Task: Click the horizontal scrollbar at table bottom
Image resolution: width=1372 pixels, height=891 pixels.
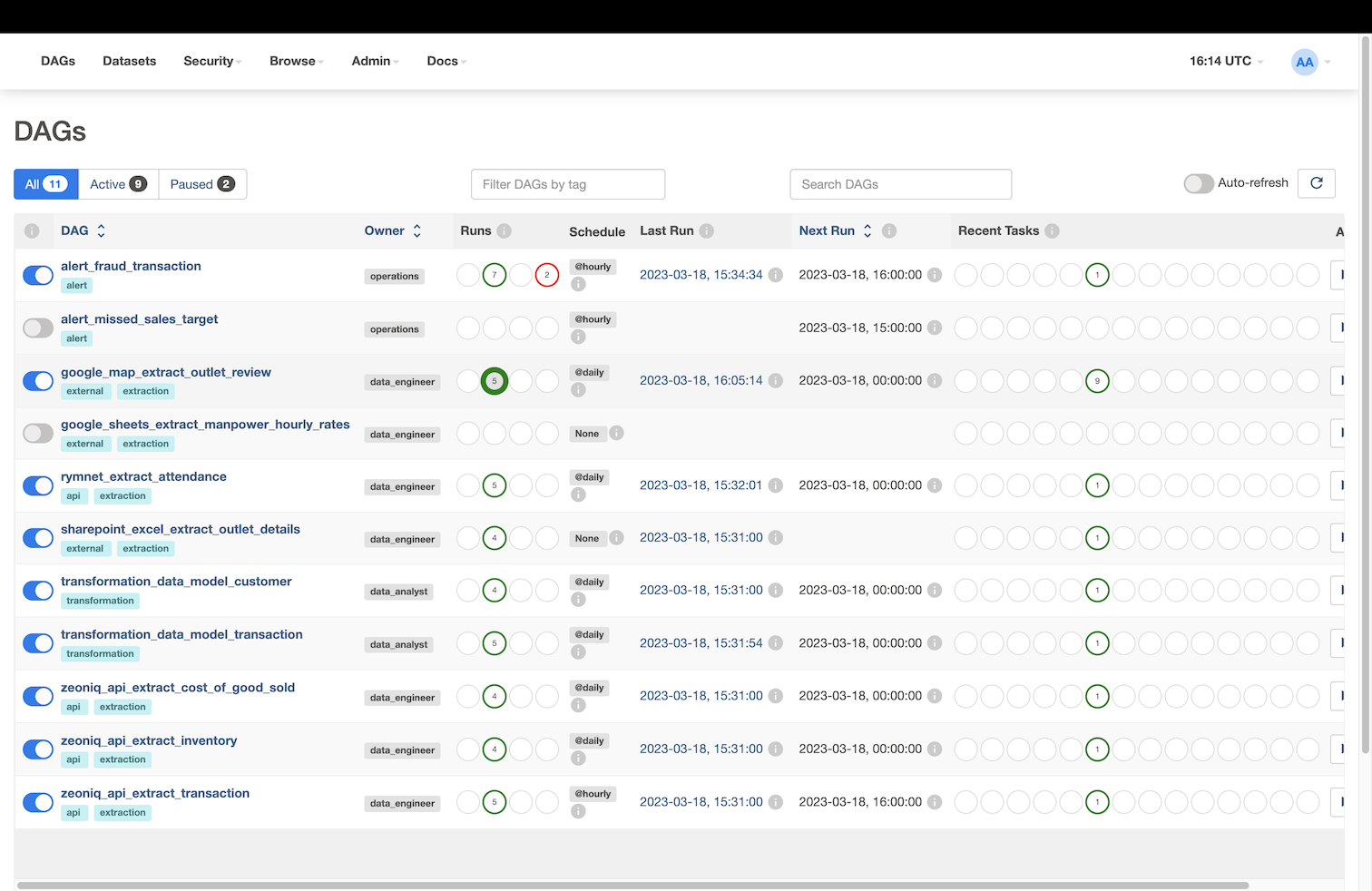Action: [633, 886]
